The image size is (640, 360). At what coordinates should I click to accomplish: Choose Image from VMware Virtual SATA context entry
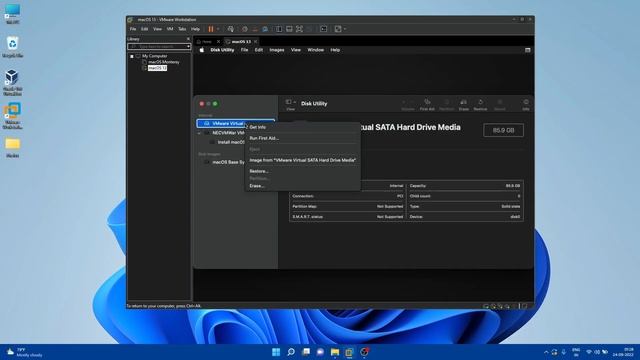302,160
